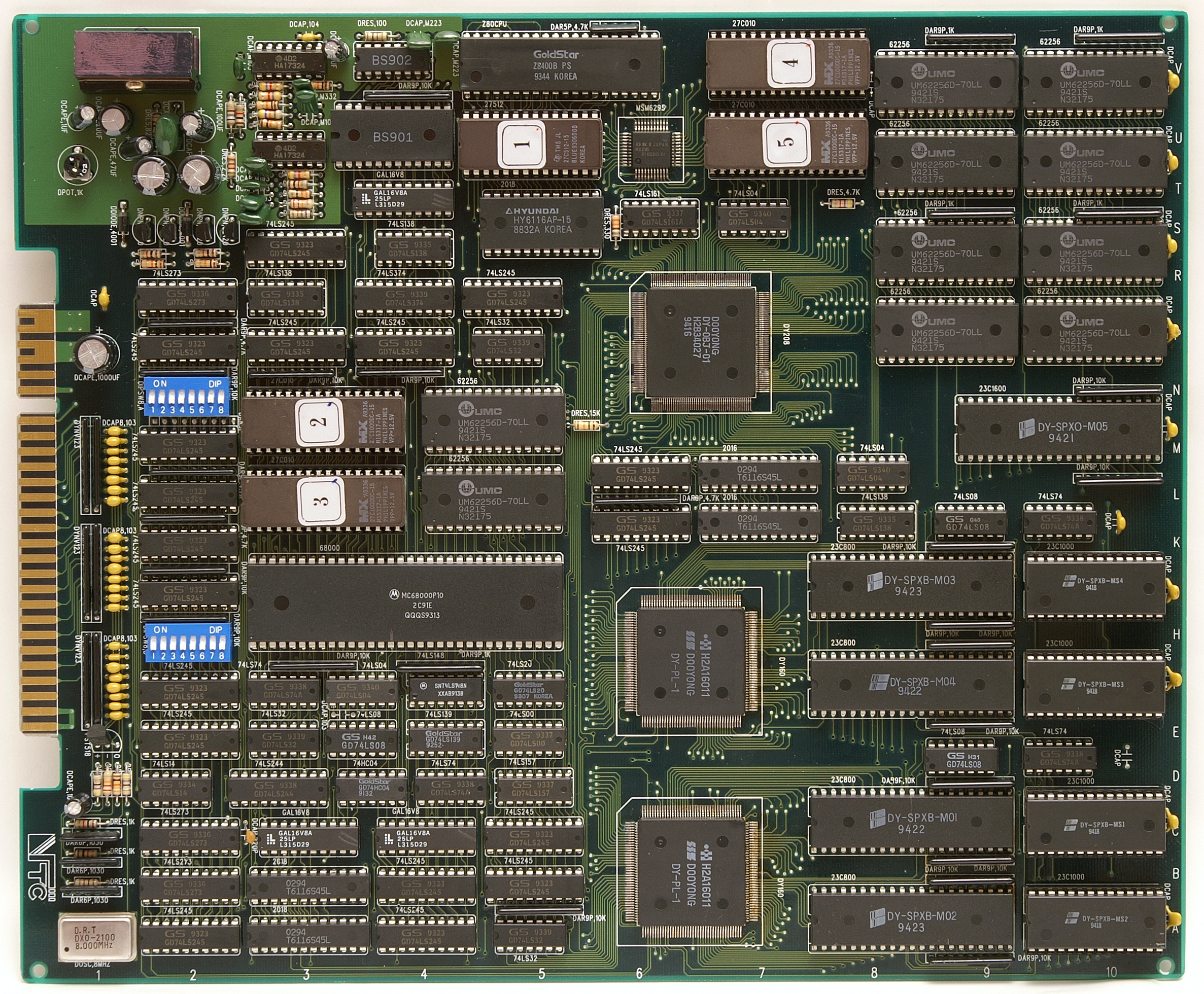
Task: Click the GoldStar GD74LS20 chip
Action: click(528, 691)
